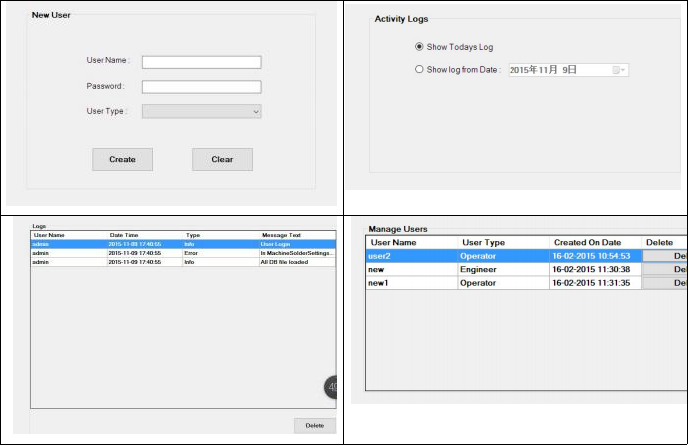Image resolution: width=688 pixels, height=445 pixels.
Task: Click the Delete button below the Logs table
Action: (x=314, y=425)
